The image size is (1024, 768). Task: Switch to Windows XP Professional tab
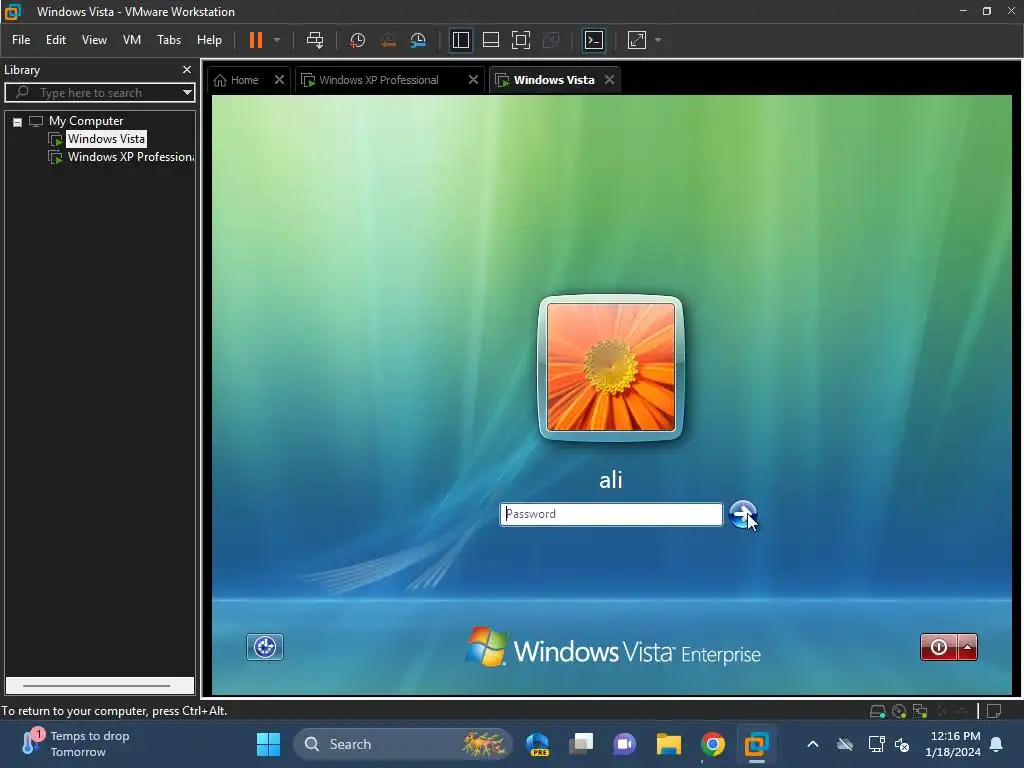[x=379, y=80]
